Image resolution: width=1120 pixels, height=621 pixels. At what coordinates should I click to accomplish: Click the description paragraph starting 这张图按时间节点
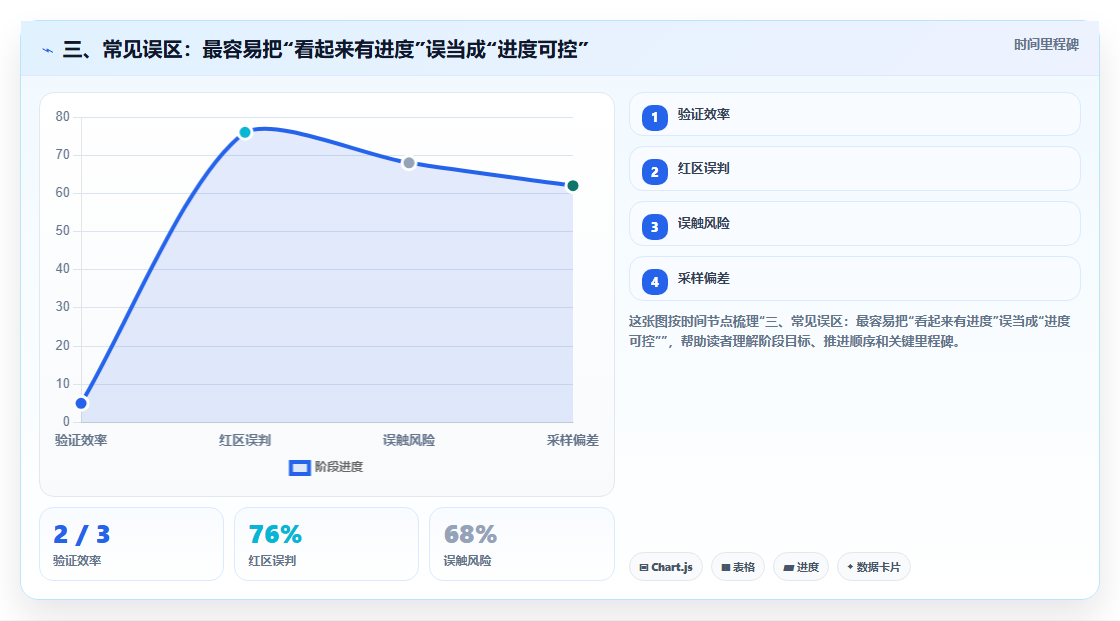[849, 331]
